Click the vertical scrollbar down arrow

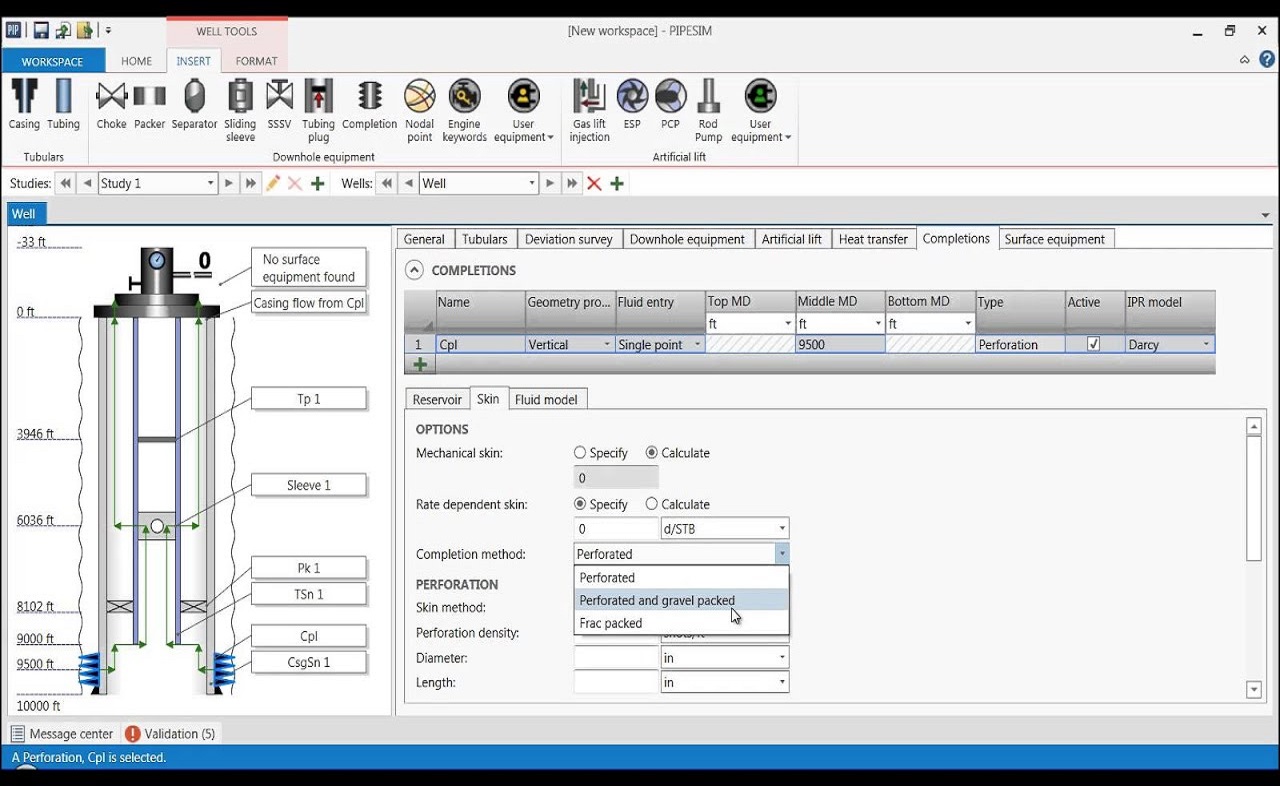(x=1254, y=690)
